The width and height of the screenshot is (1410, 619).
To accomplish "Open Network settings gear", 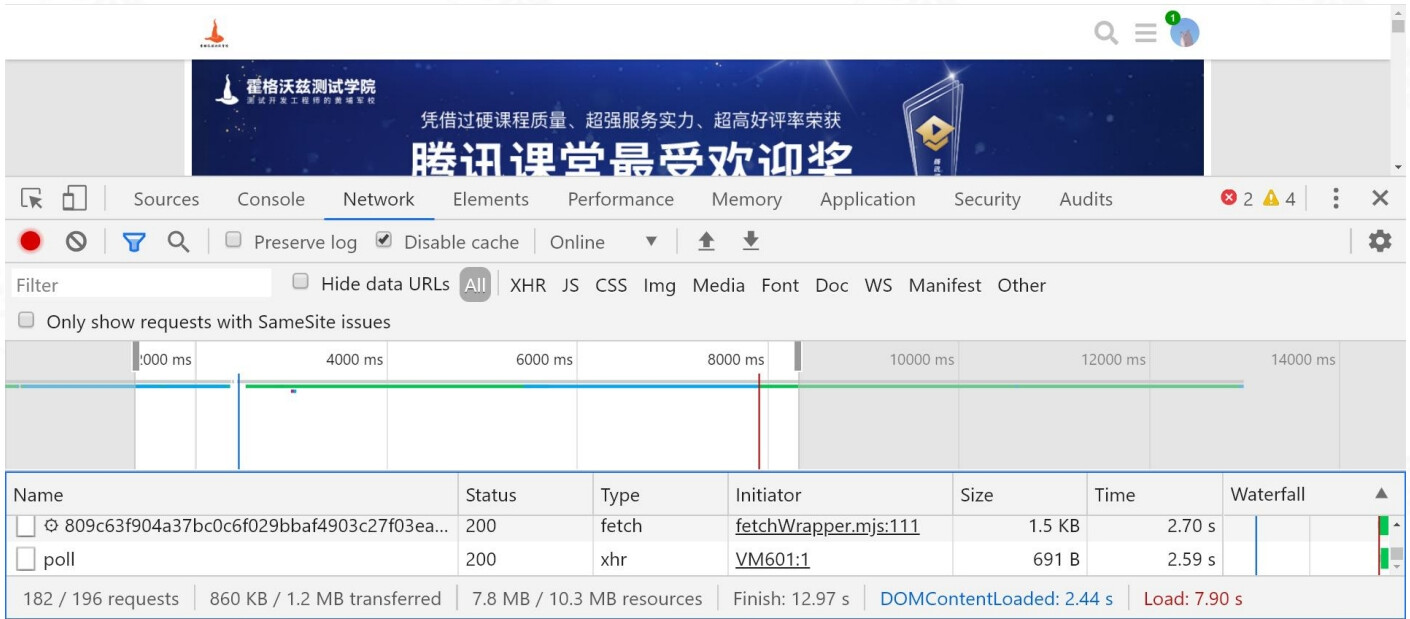I will click(1380, 241).
